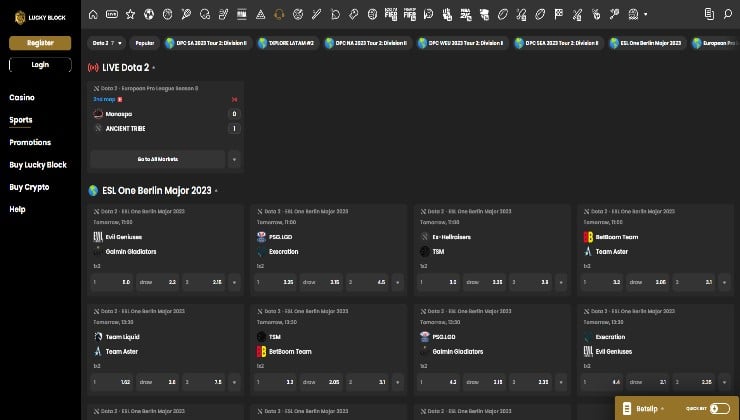
Task: Click the globe icon beside ESL One Berlin Major heading
Action: (93, 191)
